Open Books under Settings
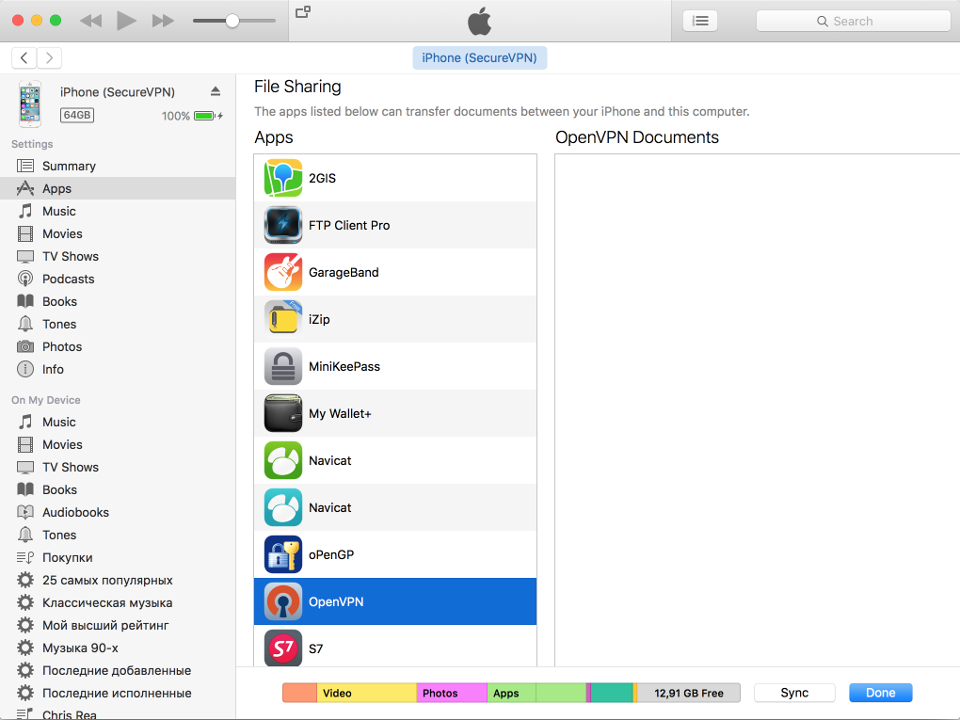960x720 pixels. click(x=118, y=302)
